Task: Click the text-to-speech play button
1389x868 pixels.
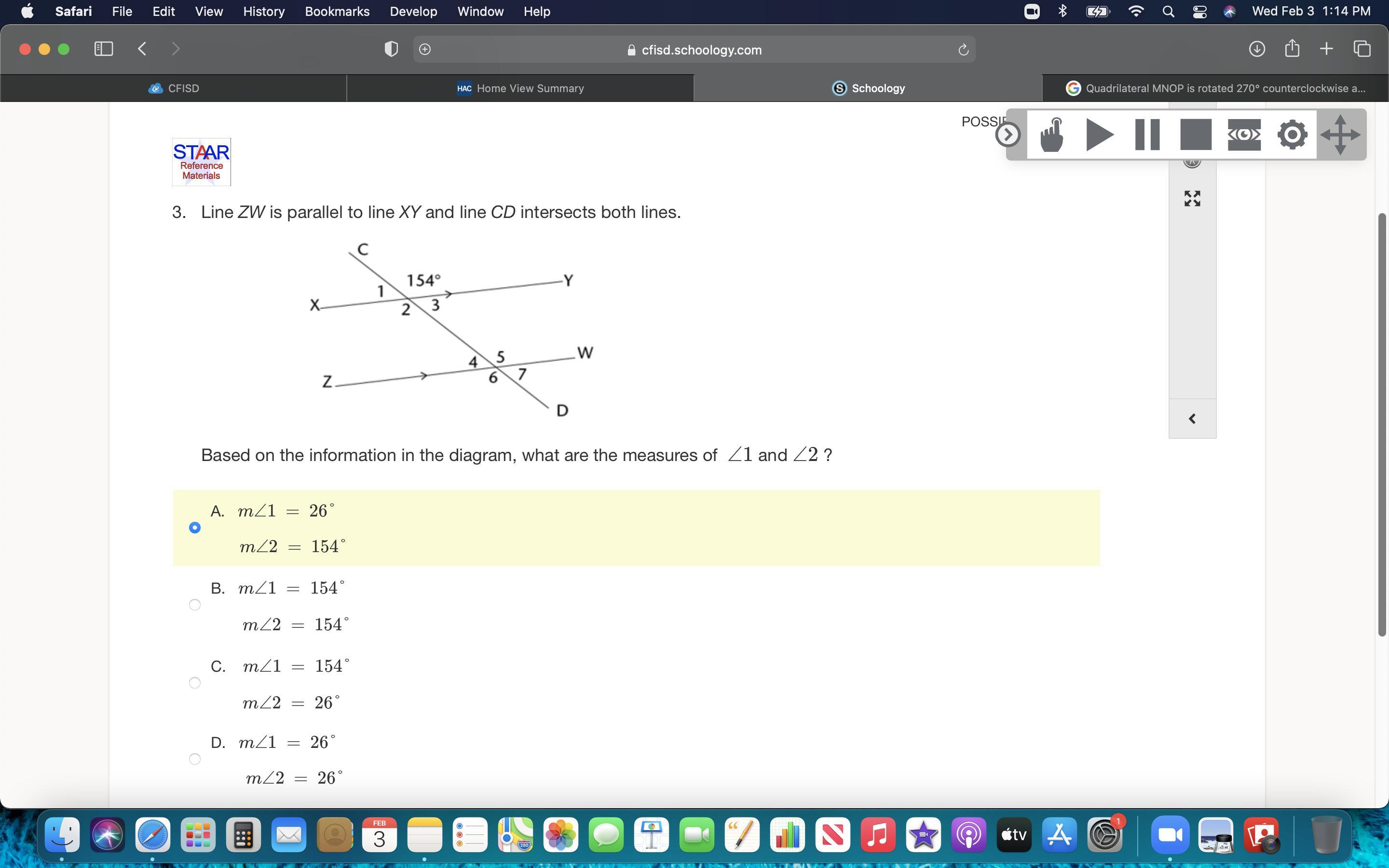Action: [x=1099, y=135]
